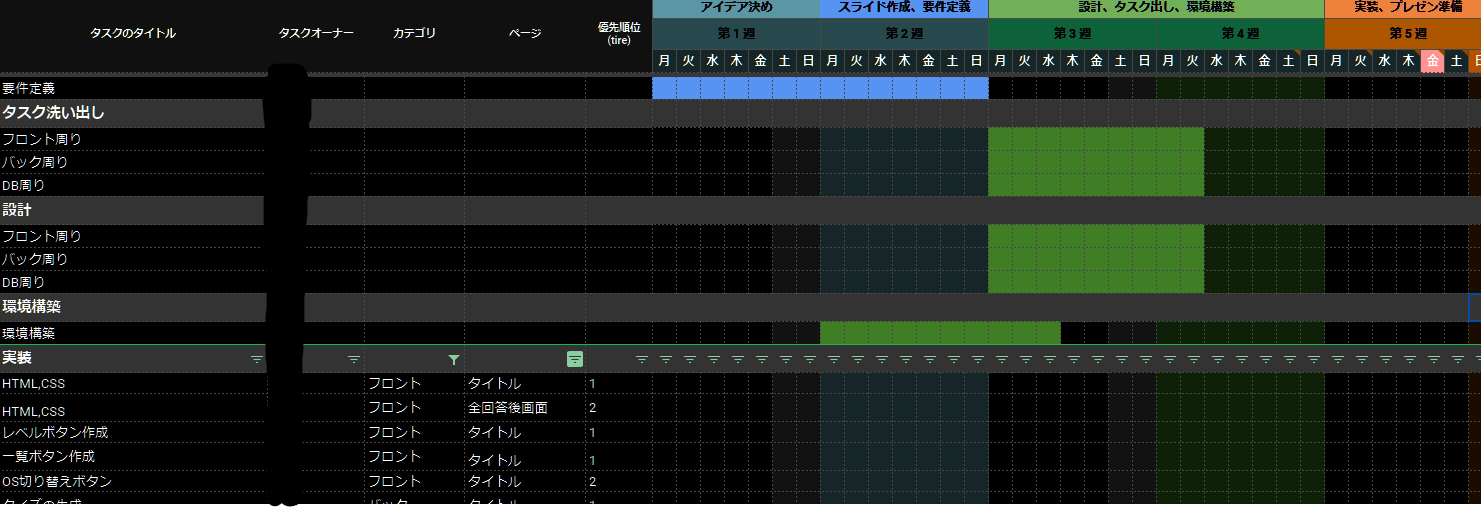The width and height of the screenshot is (1481, 507).
Task: Select the ページ column header
Action: pyautogui.click(x=525, y=34)
